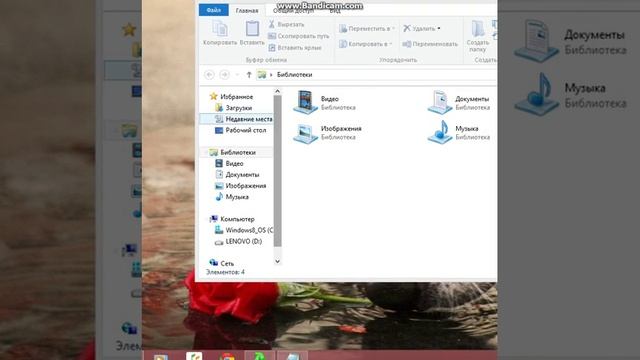640x360 pixels.
Task: Open Документы under Библиотеки in tree
Action: point(237,174)
